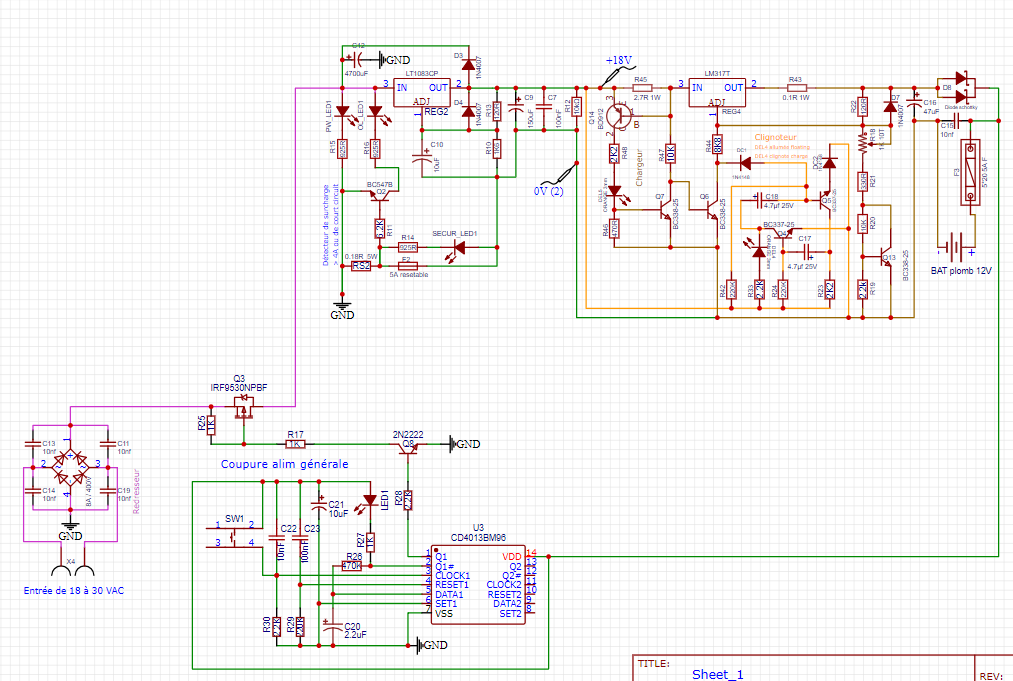Select the R28 22K resistor
The width and height of the screenshot is (1013, 681).
point(408,500)
